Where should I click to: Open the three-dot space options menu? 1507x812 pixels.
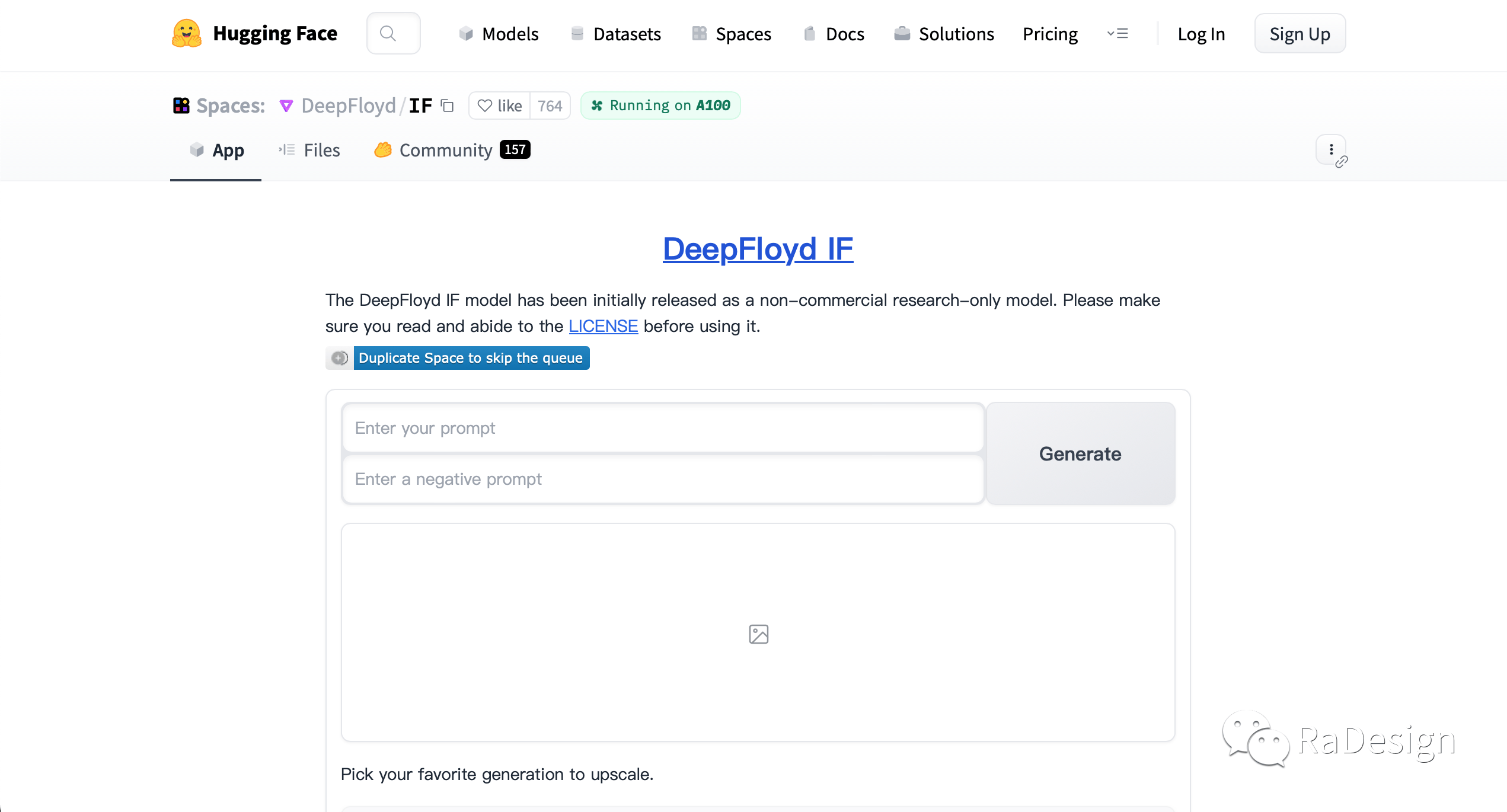pos(1331,149)
